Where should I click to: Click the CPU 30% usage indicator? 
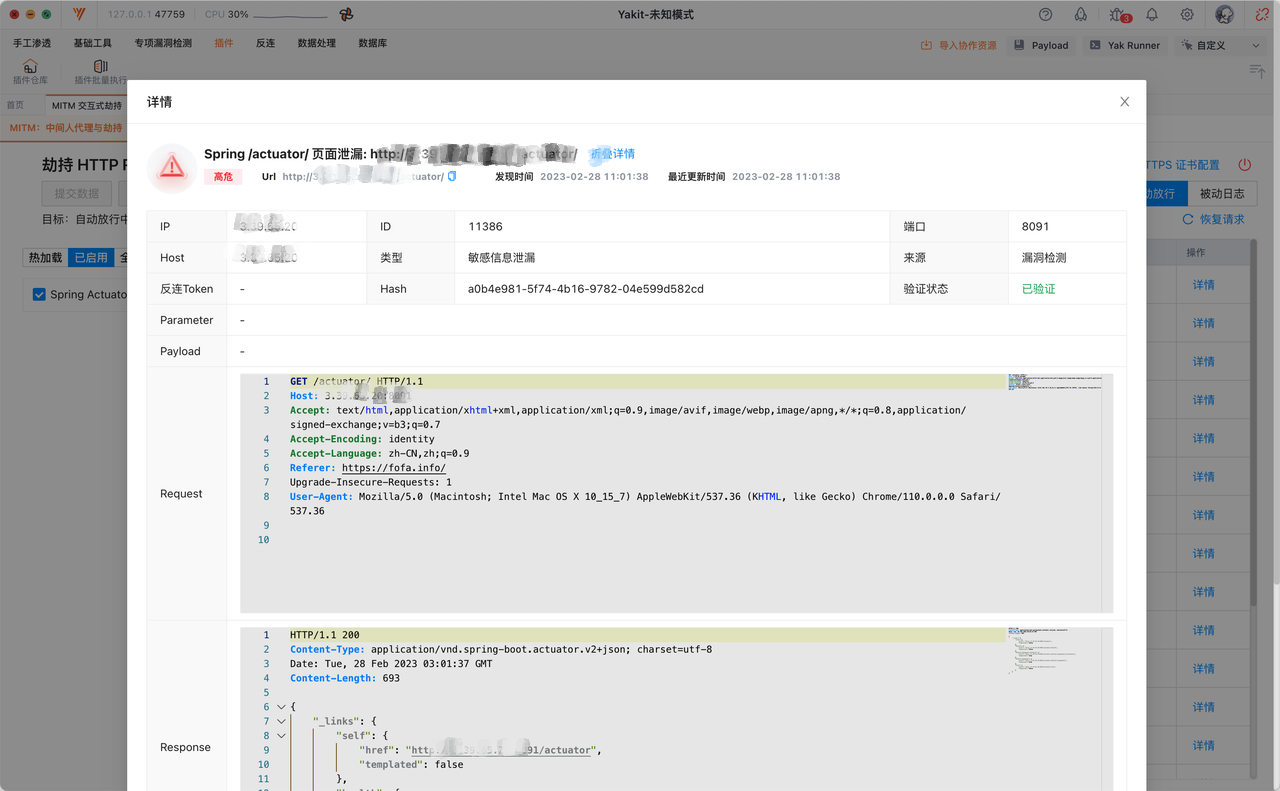coord(226,15)
